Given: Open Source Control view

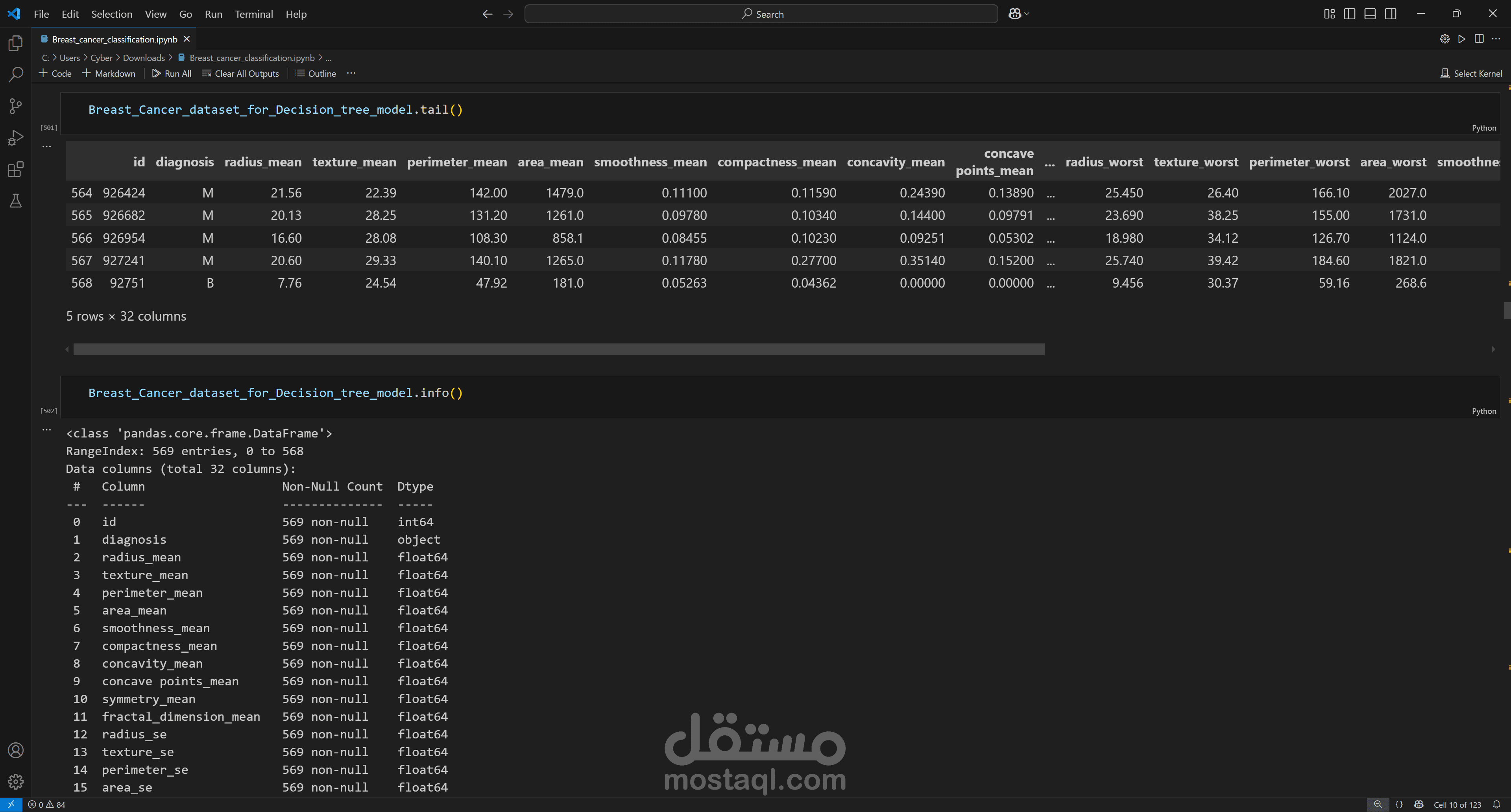Looking at the screenshot, I should point(16,106).
